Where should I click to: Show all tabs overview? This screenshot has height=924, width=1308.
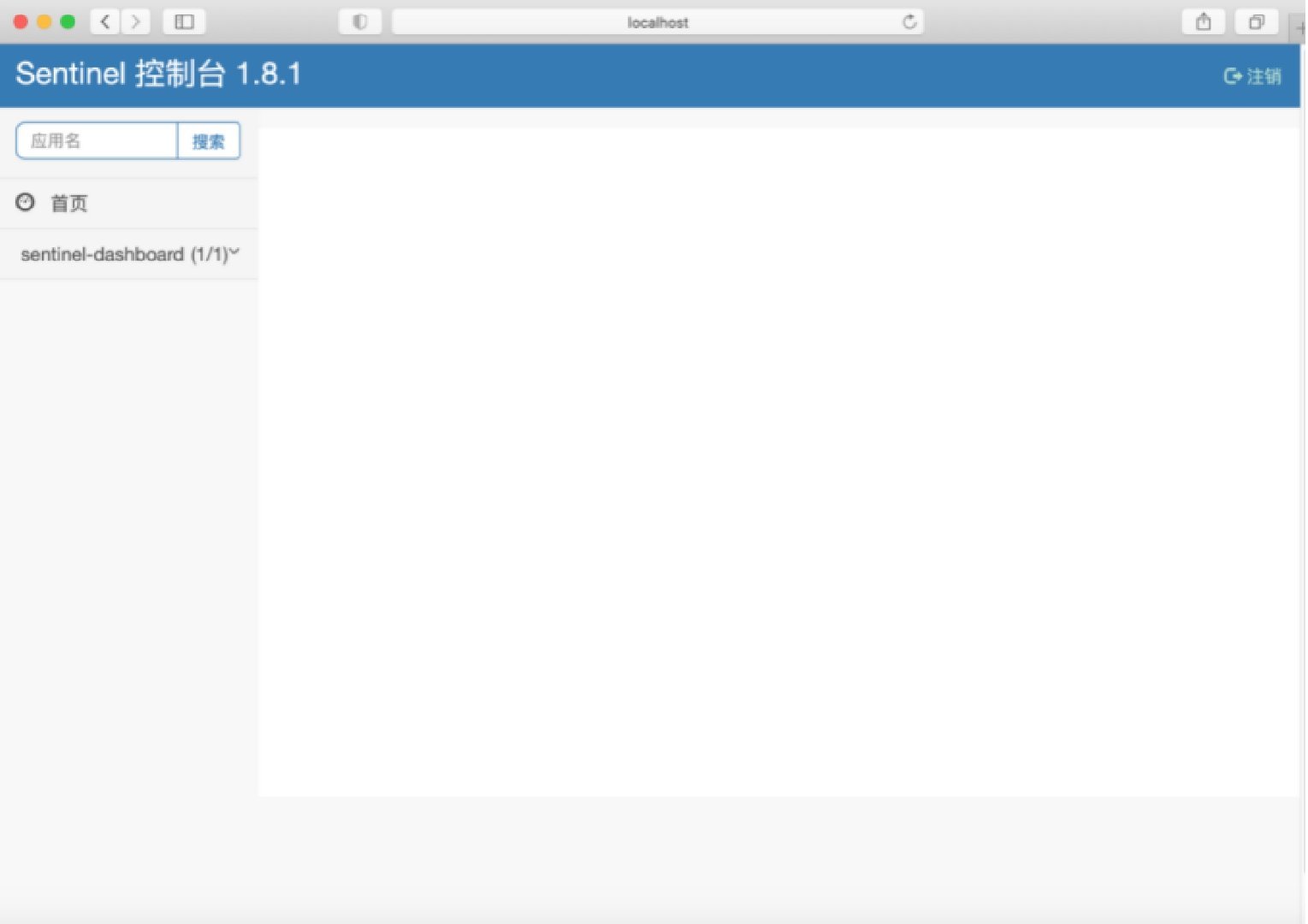pos(1256,21)
